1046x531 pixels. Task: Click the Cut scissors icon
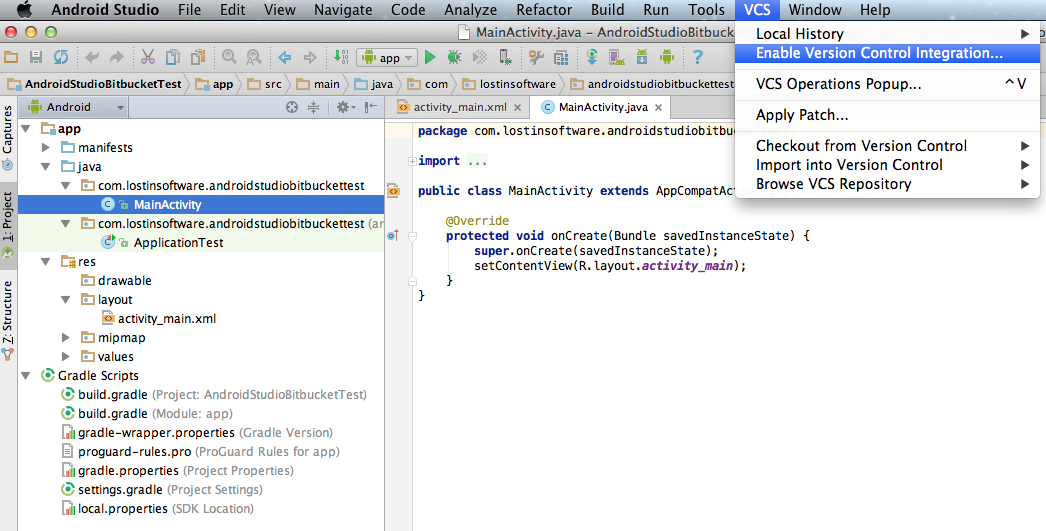(147, 58)
